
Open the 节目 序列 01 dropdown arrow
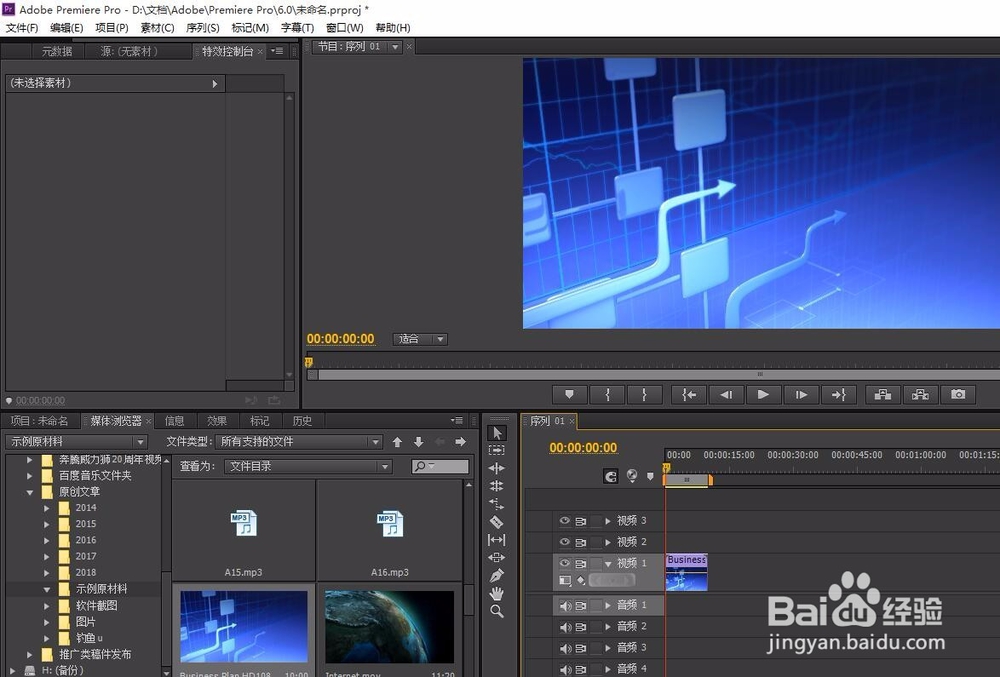[x=395, y=47]
